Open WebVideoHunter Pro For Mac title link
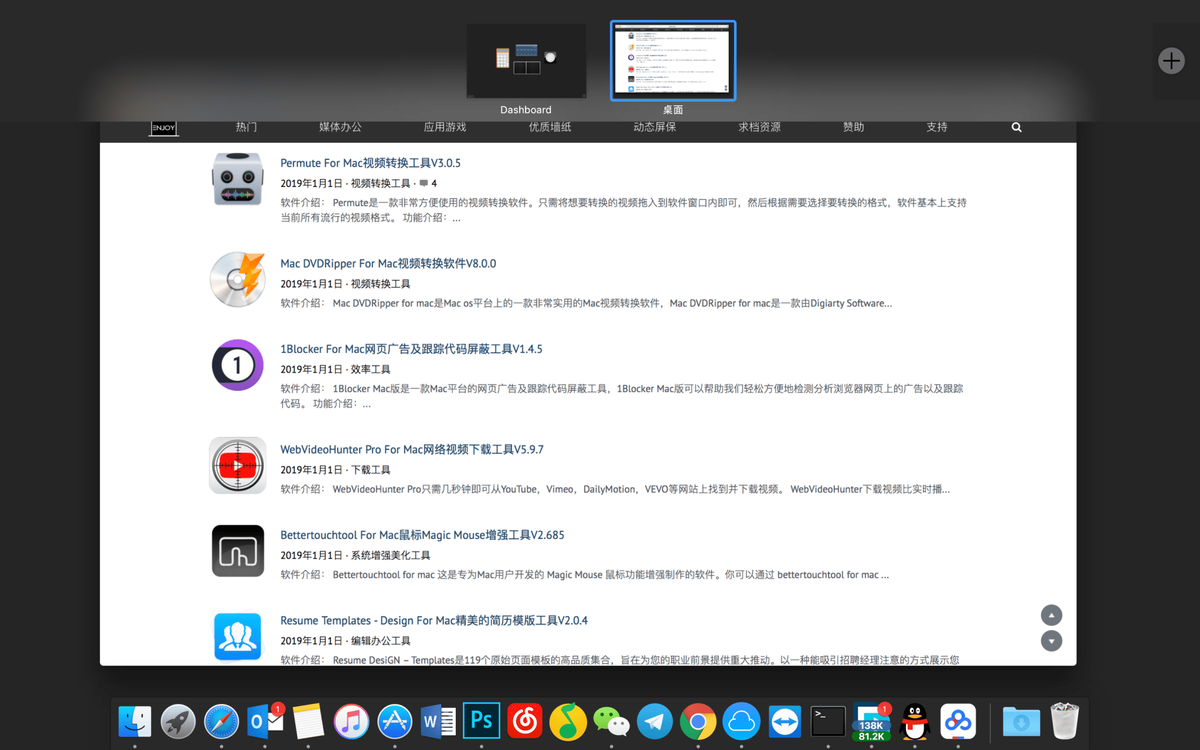The image size is (1200, 750). coord(412,450)
